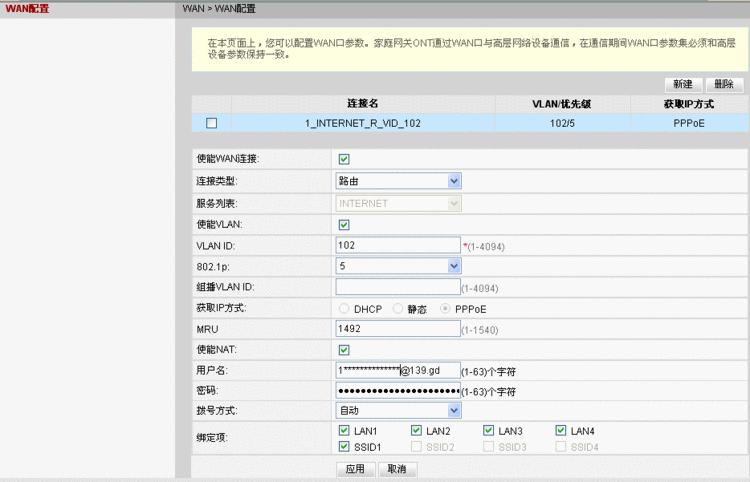This screenshot has height=482, width=750.
Task: Click the 密码 input field
Action: pyautogui.click(x=398, y=391)
